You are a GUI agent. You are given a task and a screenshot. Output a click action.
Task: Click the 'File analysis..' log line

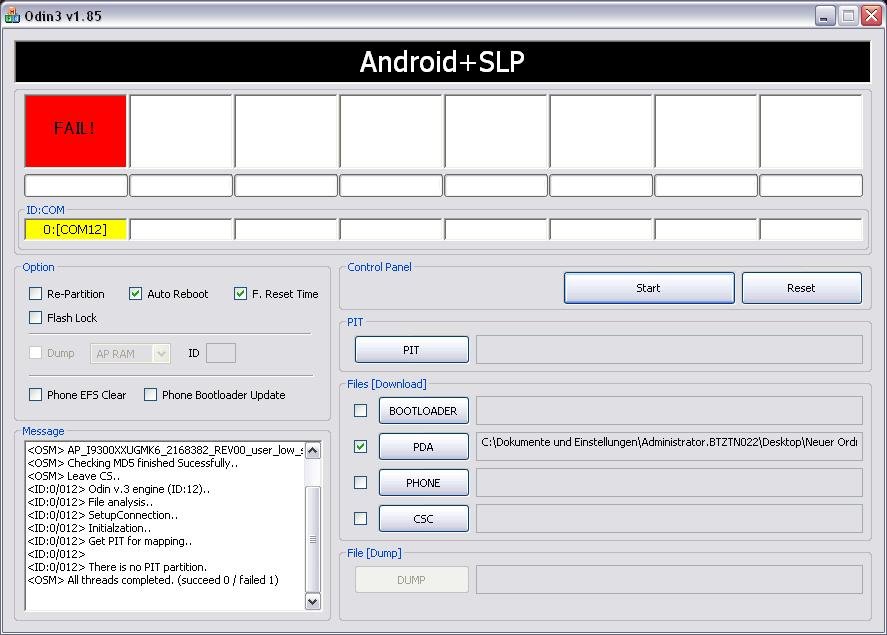coord(91,502)
